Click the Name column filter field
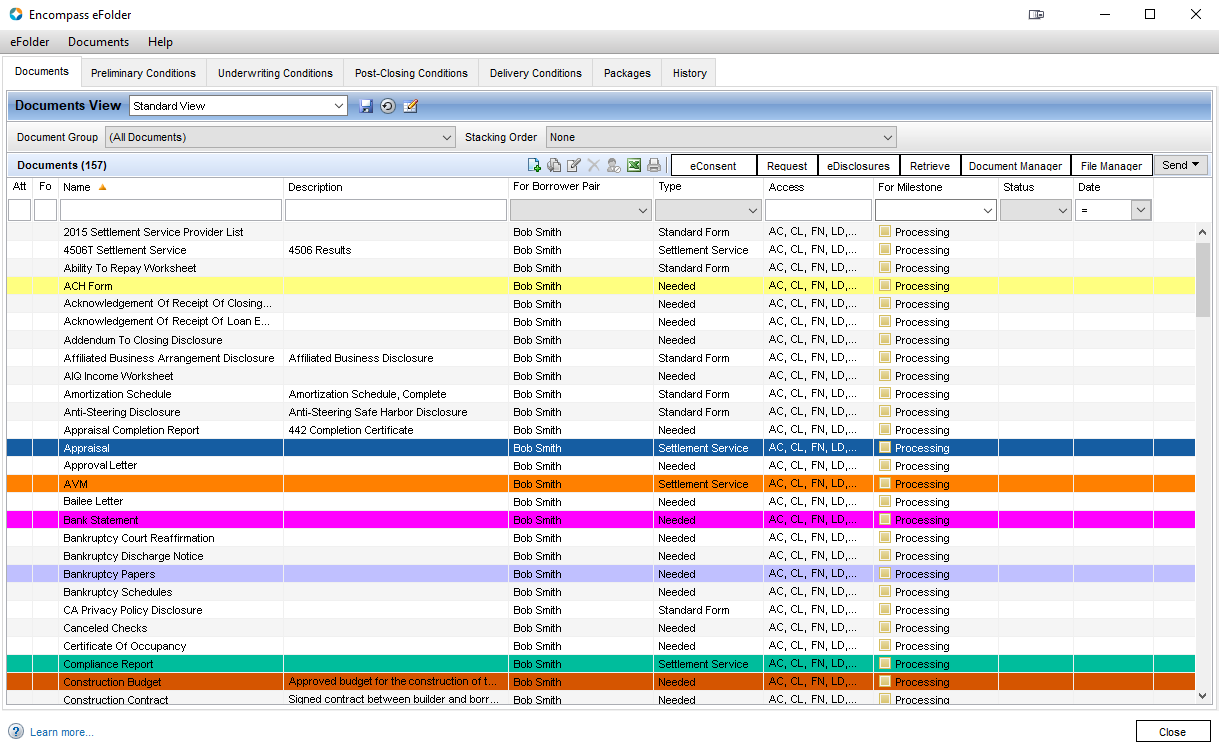The image size is (1219, 751). [171, 210]
